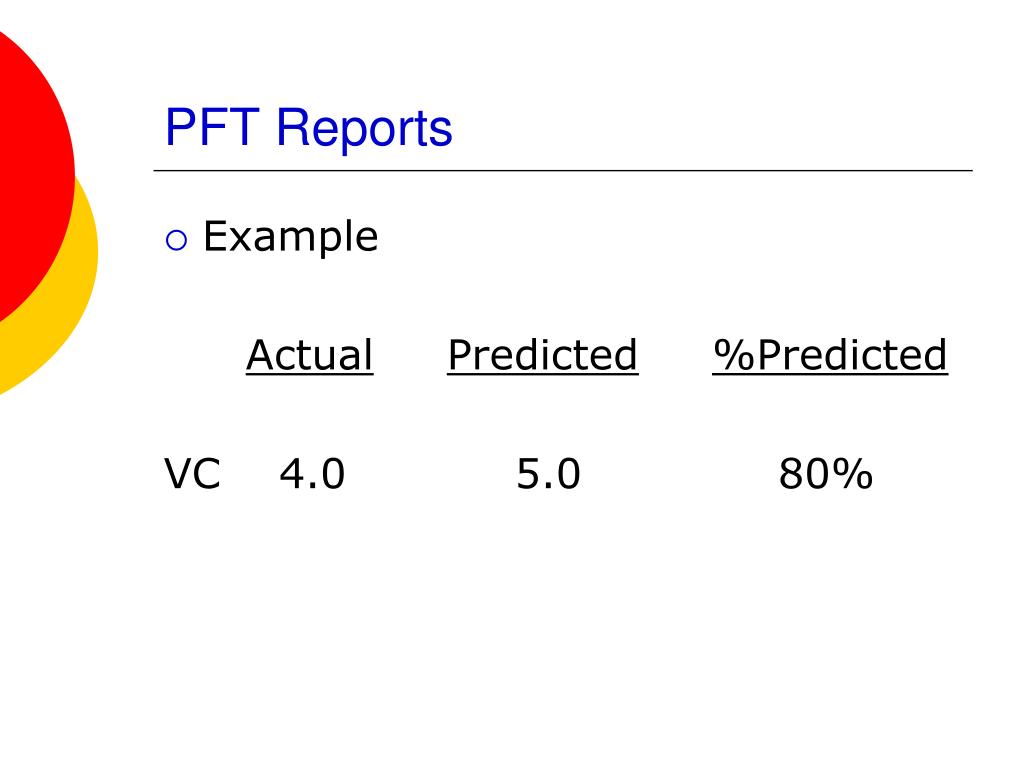Screen dimensions: 1024x768
Task: Click the hollow blue bullet circle
Action: (176, 240)
